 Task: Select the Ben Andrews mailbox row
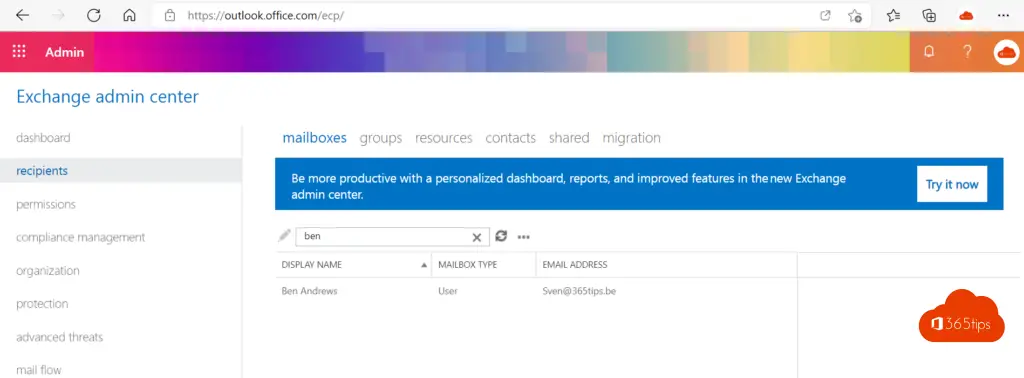[x=536, y=291]
